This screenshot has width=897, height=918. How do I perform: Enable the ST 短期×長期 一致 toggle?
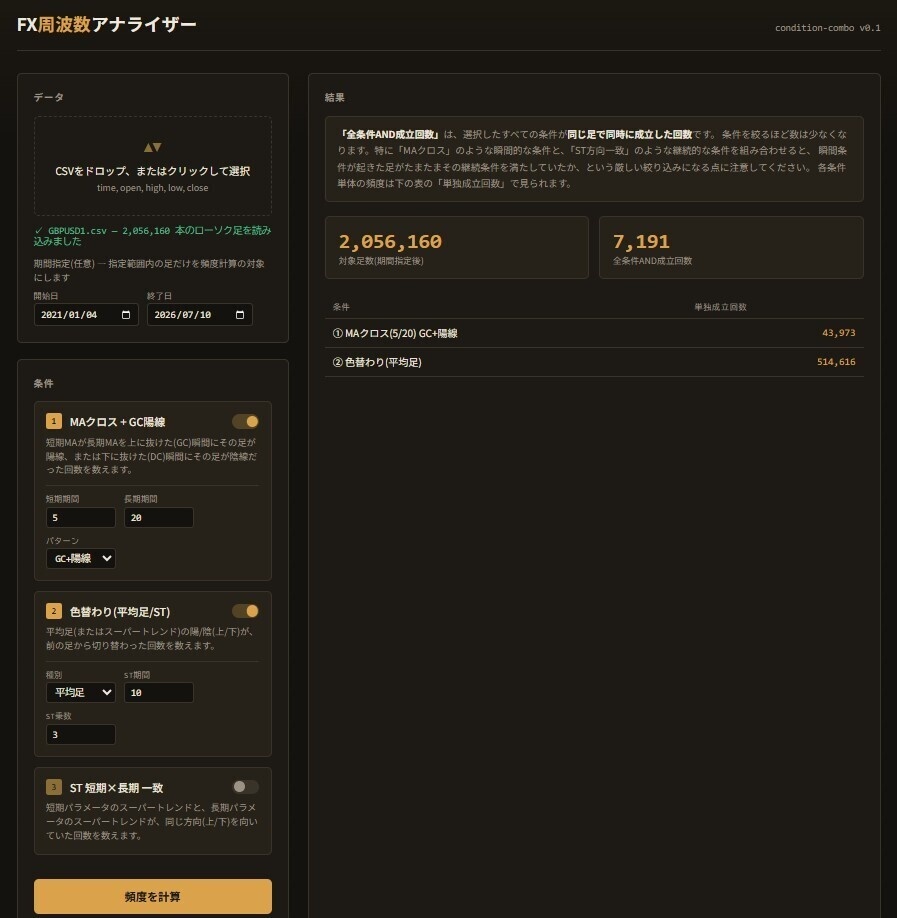coord(245,787)
